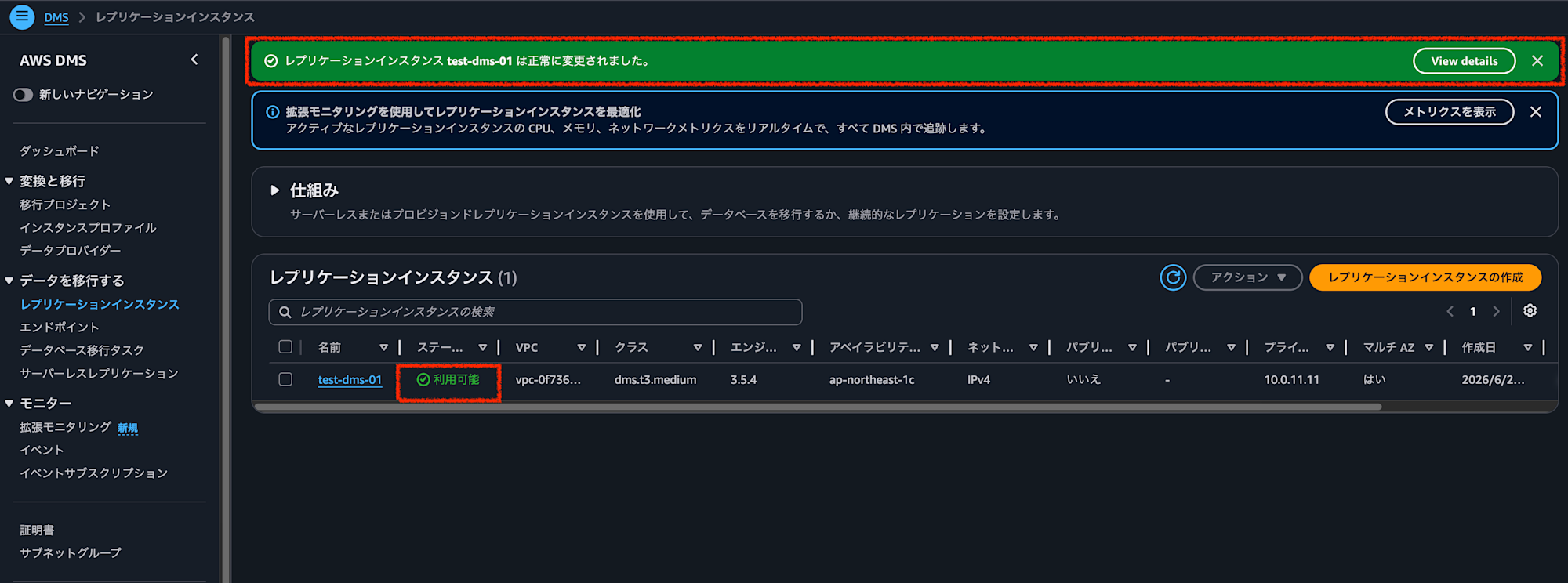This screenshot has width=1568, height=583.
Task: Select all instances with the header checkbox
Action: coord(285,346)
